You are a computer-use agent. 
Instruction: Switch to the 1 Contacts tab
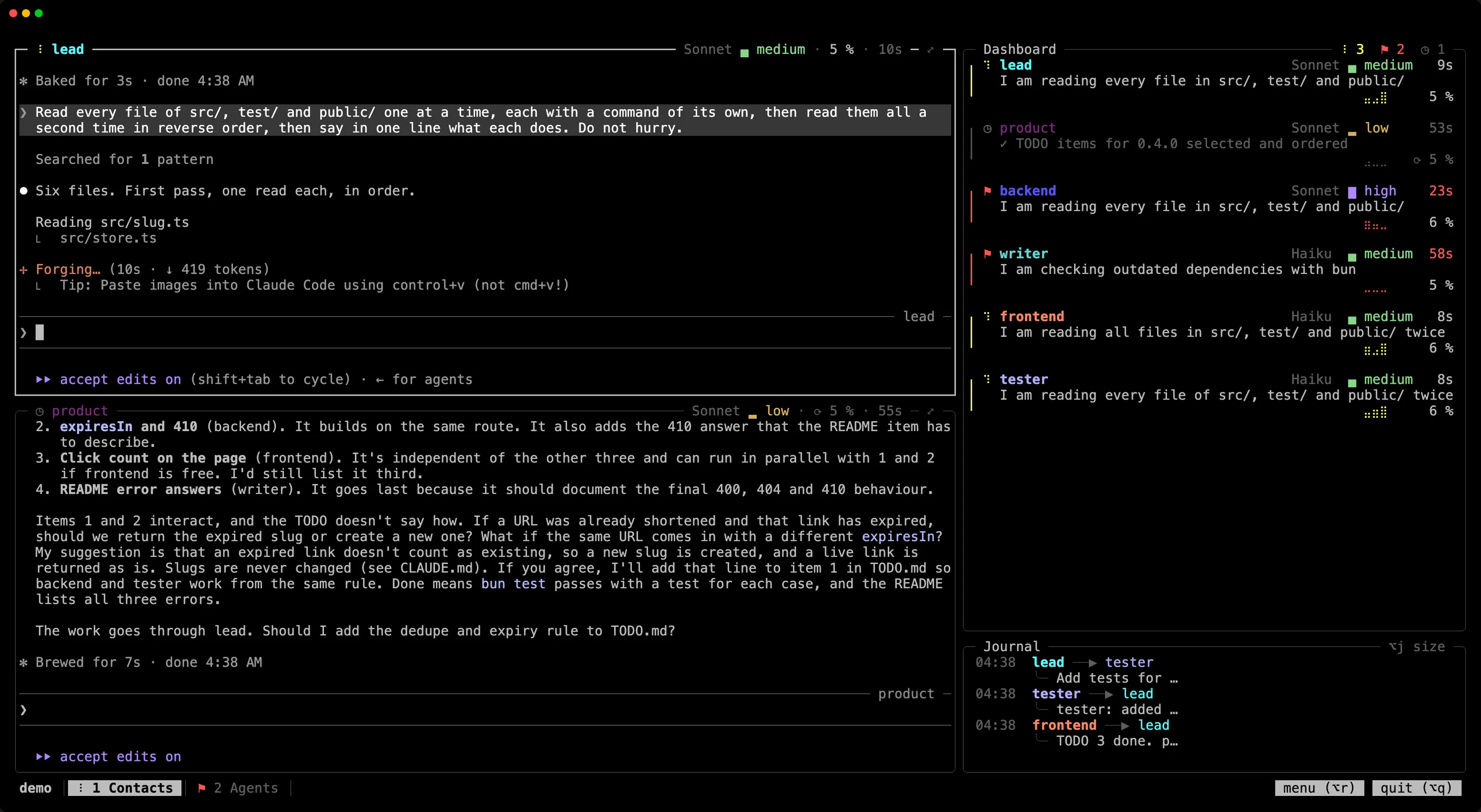125,788
